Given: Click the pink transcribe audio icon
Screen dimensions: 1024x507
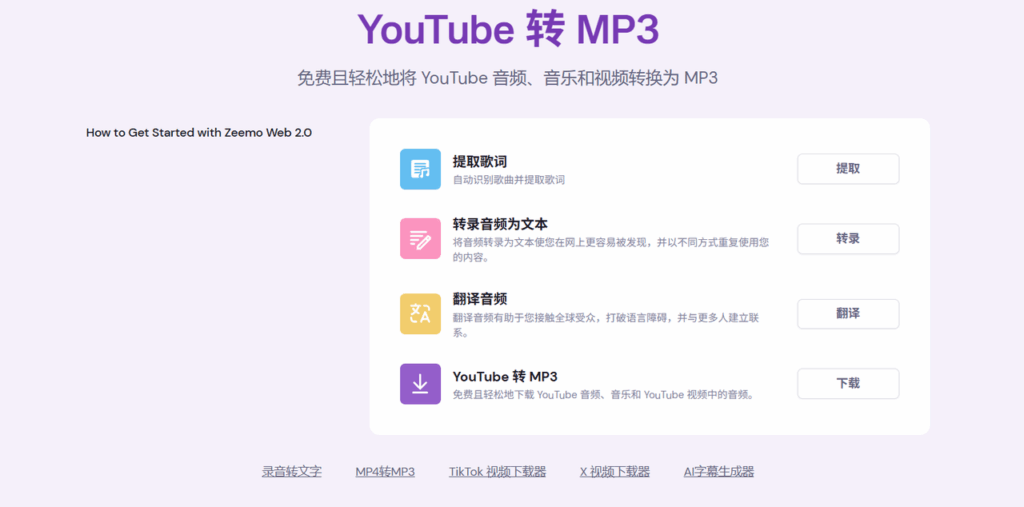Looking at the screenshot, I should click(x=420, y=238).
